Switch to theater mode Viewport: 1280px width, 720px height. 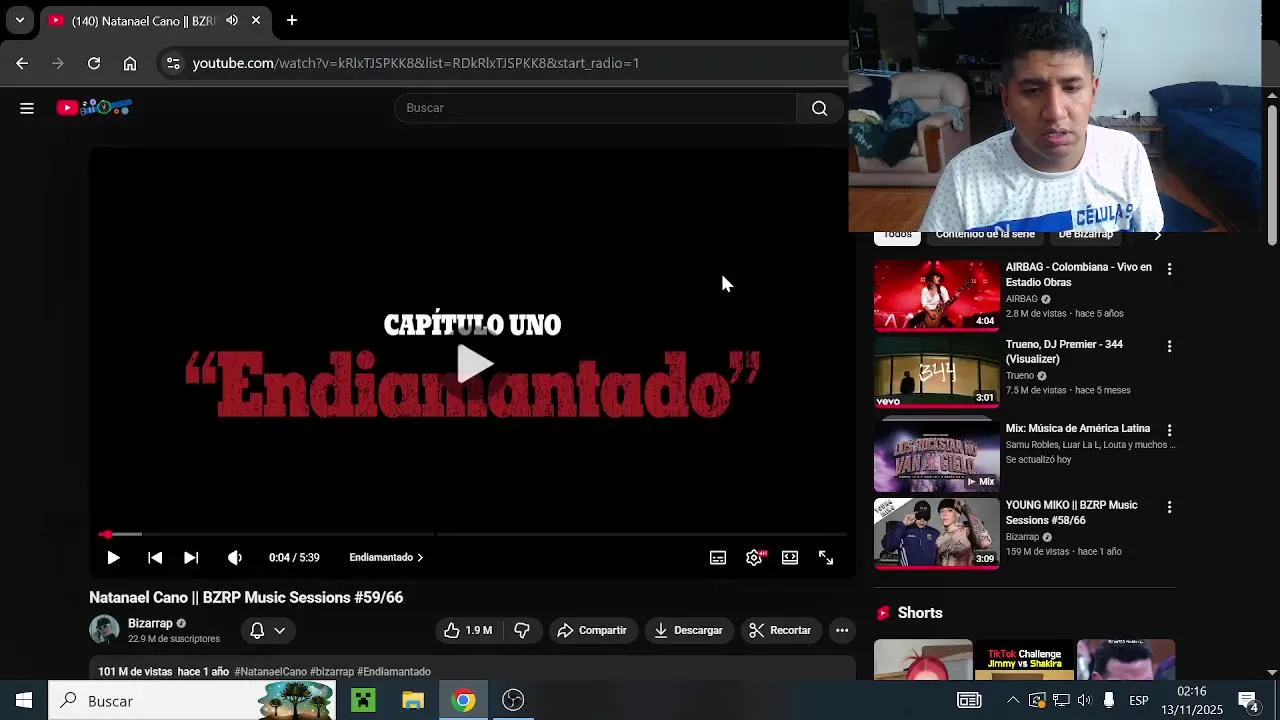tap(790, 558)
